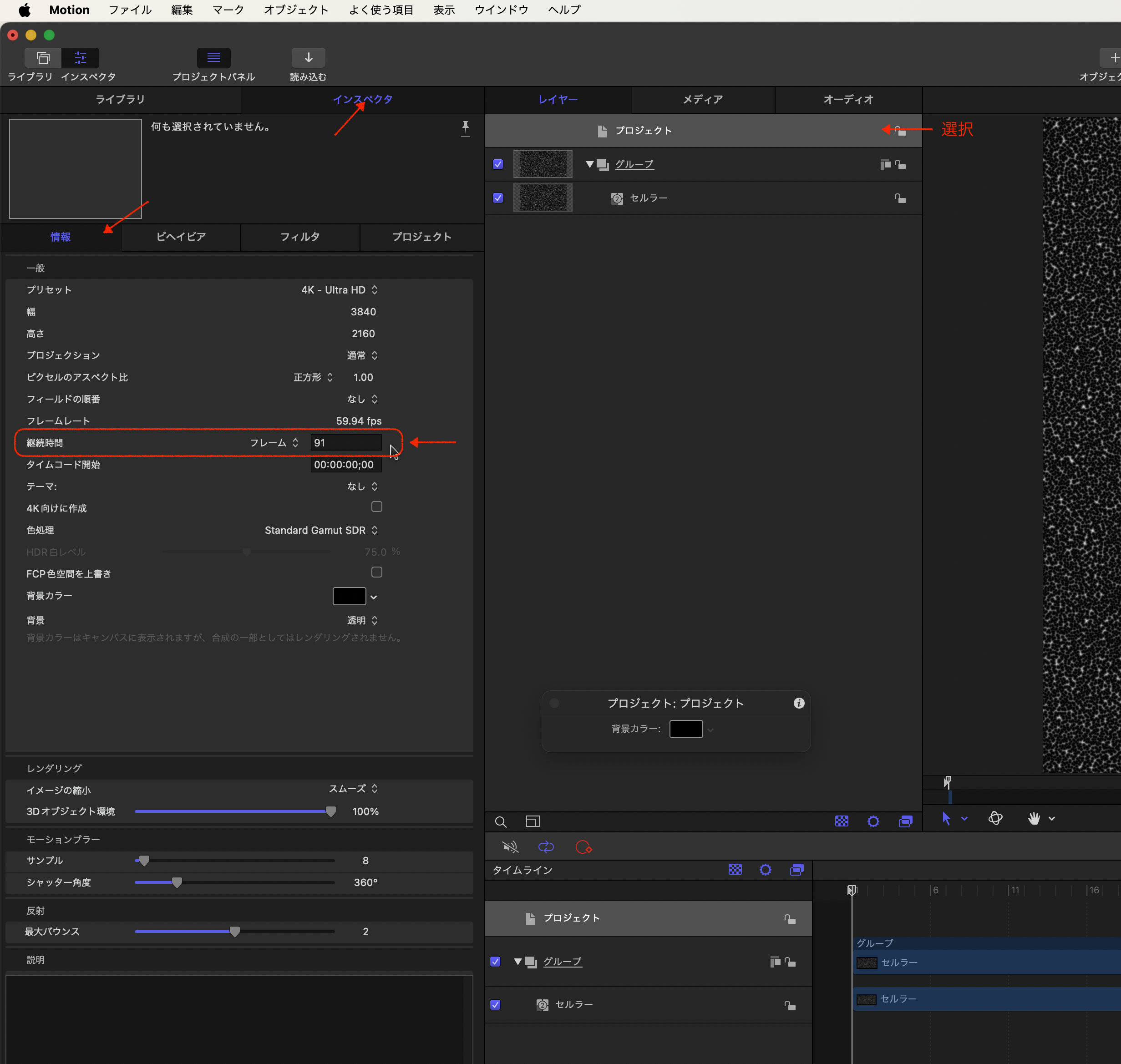Screen dimensions: 1121x1064
Task: Click the pin icon in the Inspector
Action: (465, 127)
